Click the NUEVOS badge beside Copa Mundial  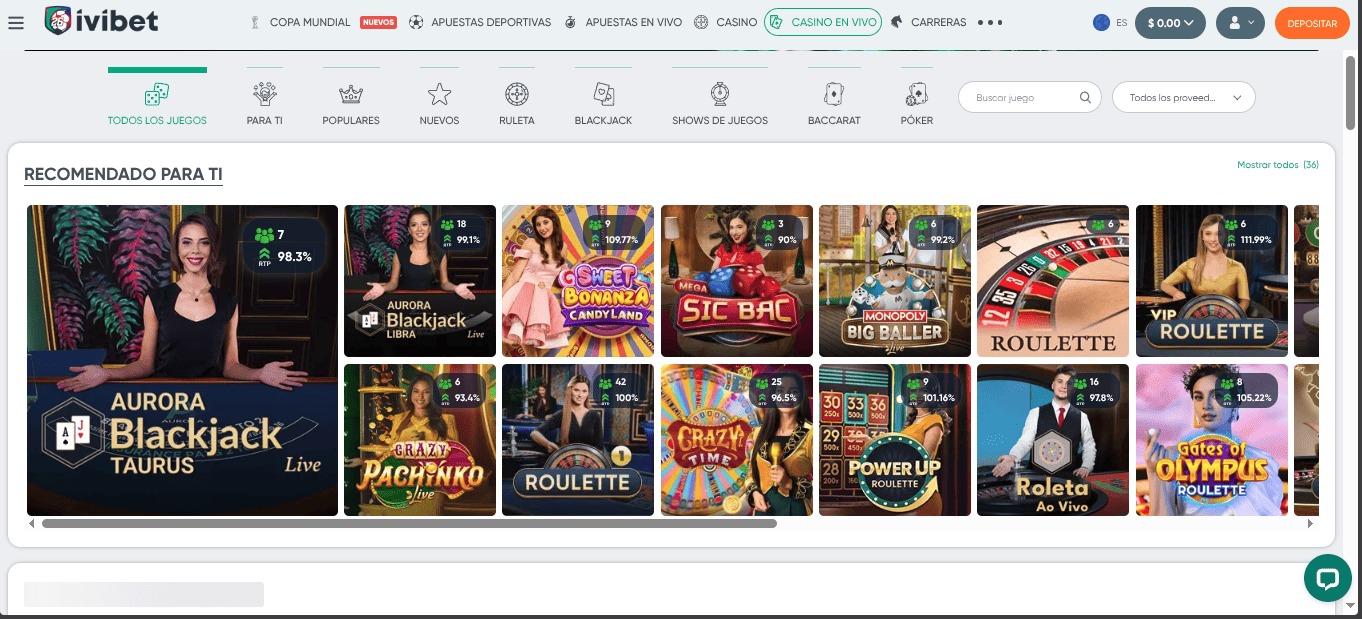(x=378, y=22)
